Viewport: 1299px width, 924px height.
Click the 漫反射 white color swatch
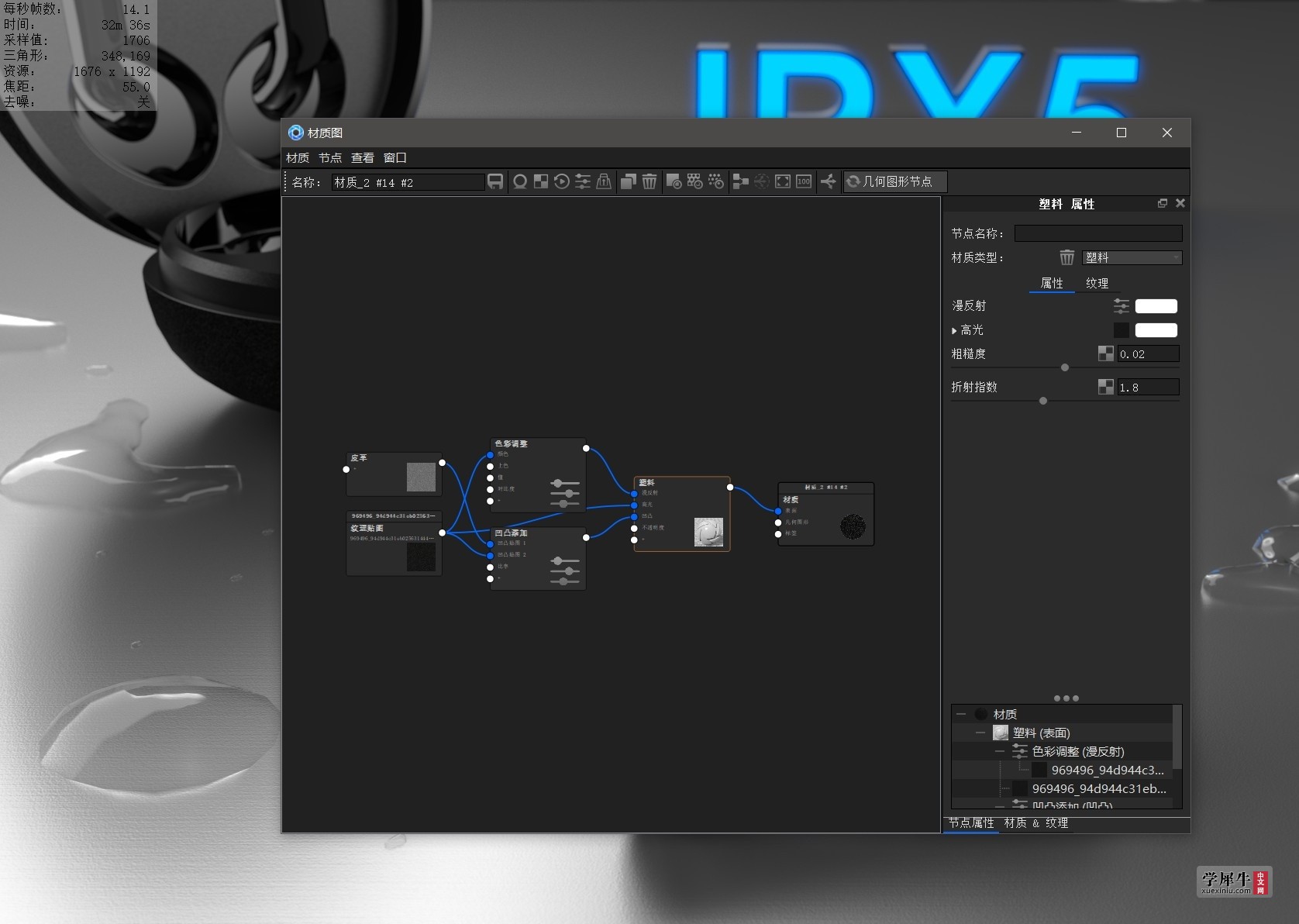[x=1156, y=306]
